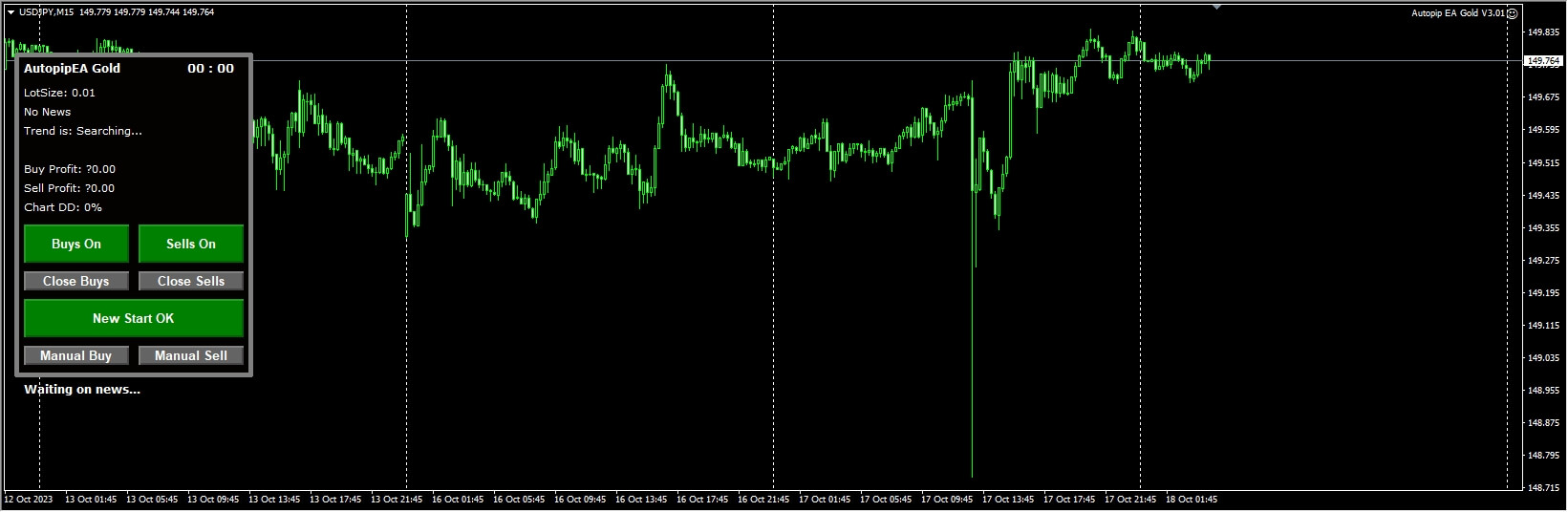The image size is (1568, 512).
Task: Click the Manual Buy button
Action: [x=76, y=355]
